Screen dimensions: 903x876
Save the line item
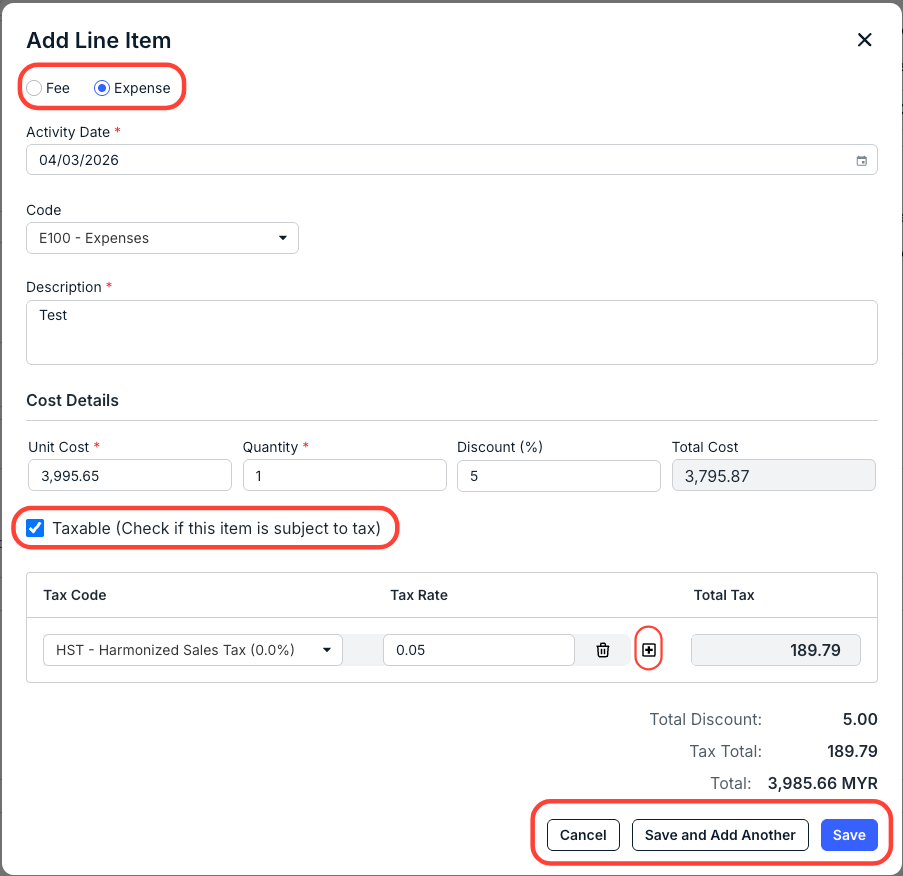pos(849,835)
